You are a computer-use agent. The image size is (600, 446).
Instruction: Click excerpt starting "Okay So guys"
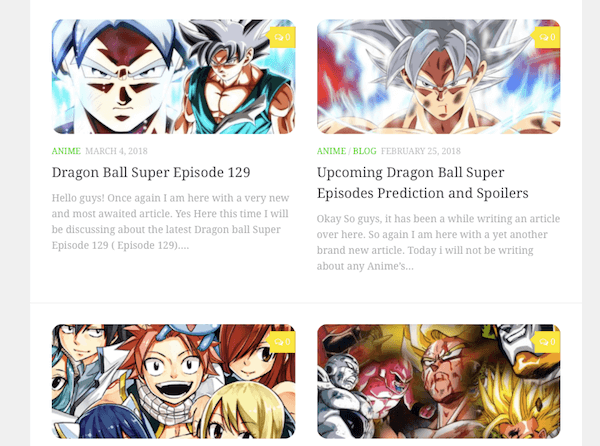point(438,243)
